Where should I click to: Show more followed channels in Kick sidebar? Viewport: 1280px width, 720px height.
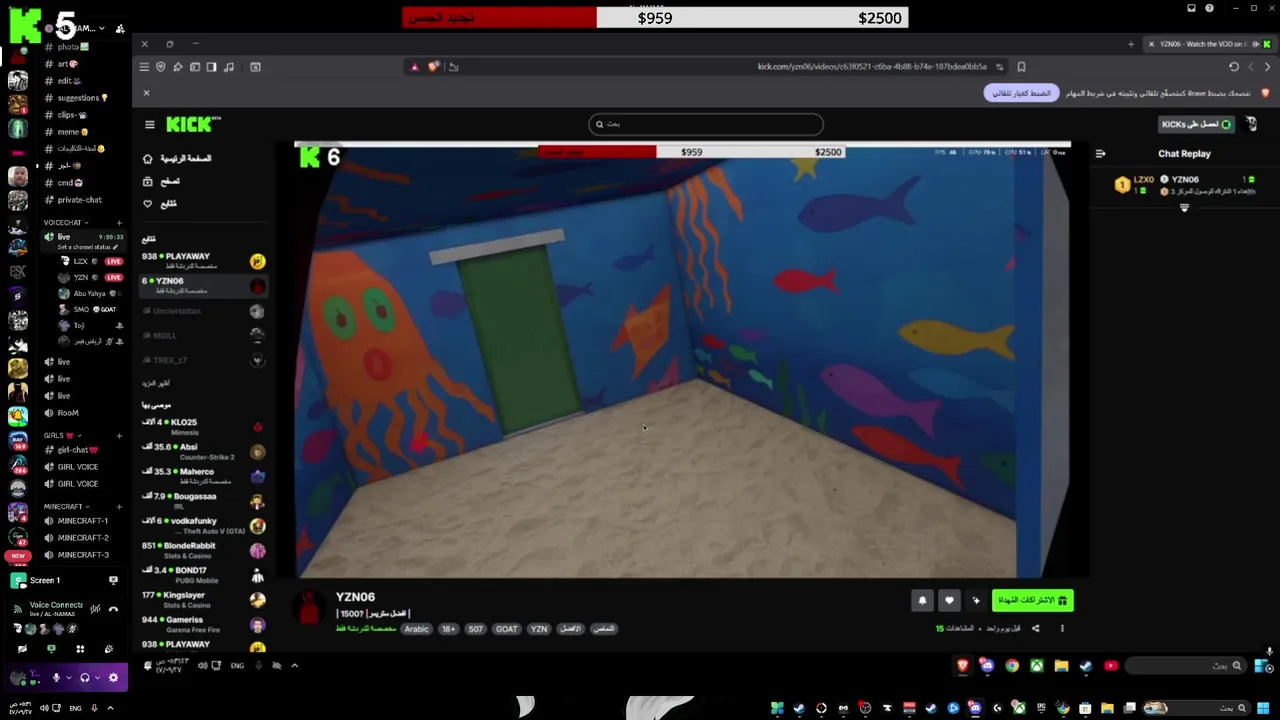point(156,383)
